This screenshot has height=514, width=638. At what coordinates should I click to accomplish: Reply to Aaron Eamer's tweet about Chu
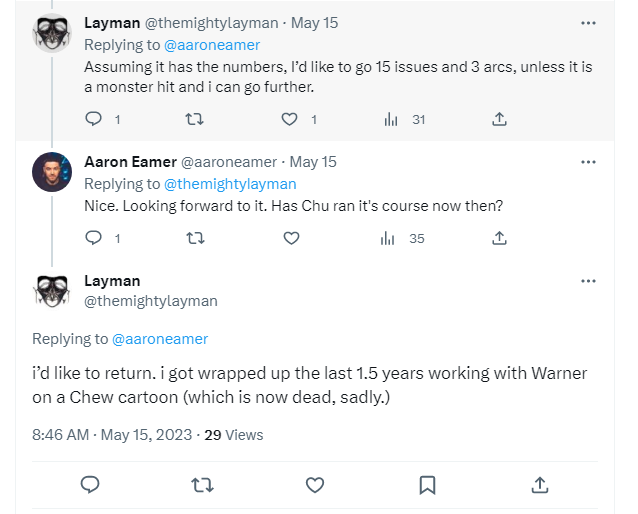pos(94,238)
